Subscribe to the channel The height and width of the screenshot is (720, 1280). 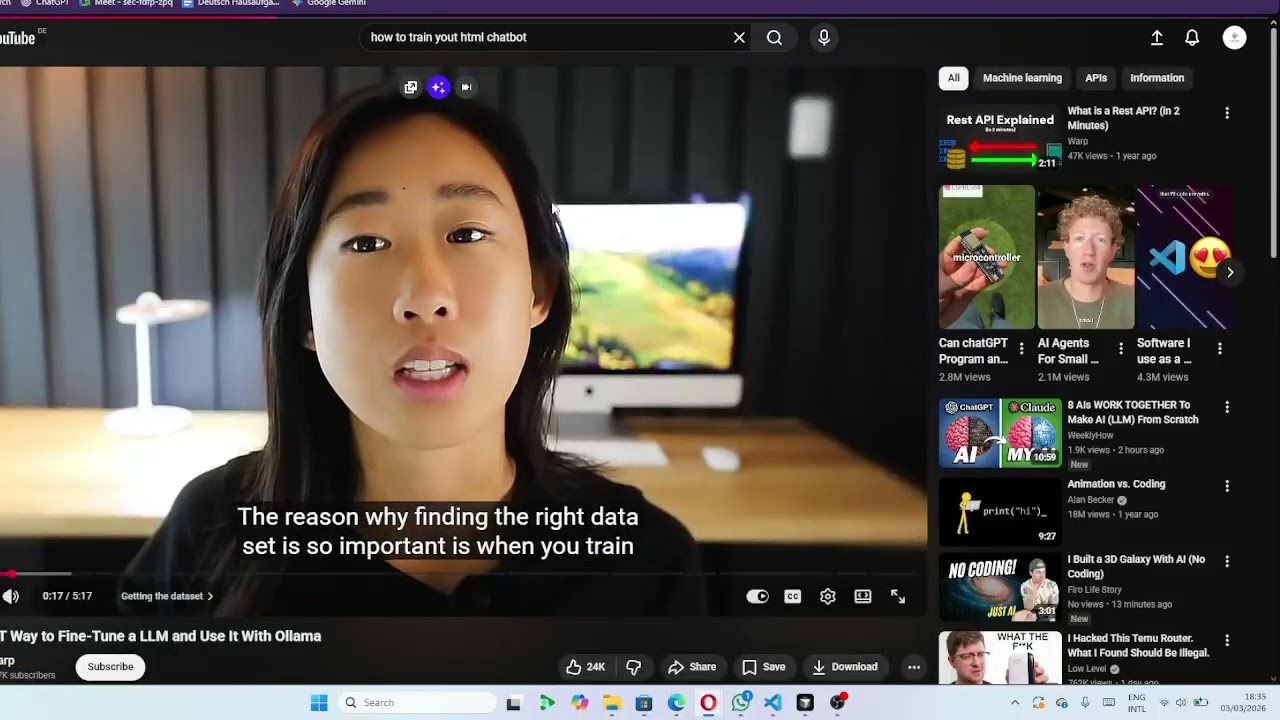[110, 667]
